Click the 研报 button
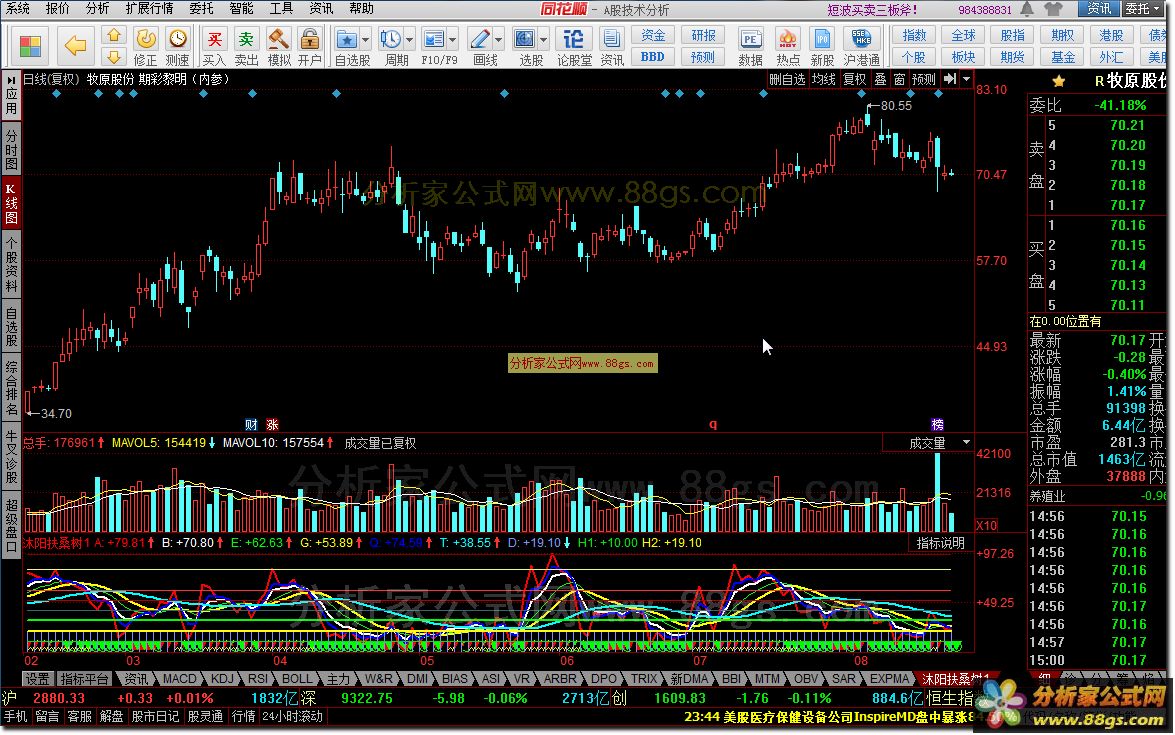This screenshot has height=735, width=1175. pyautogui.click(x=702, y=35)
